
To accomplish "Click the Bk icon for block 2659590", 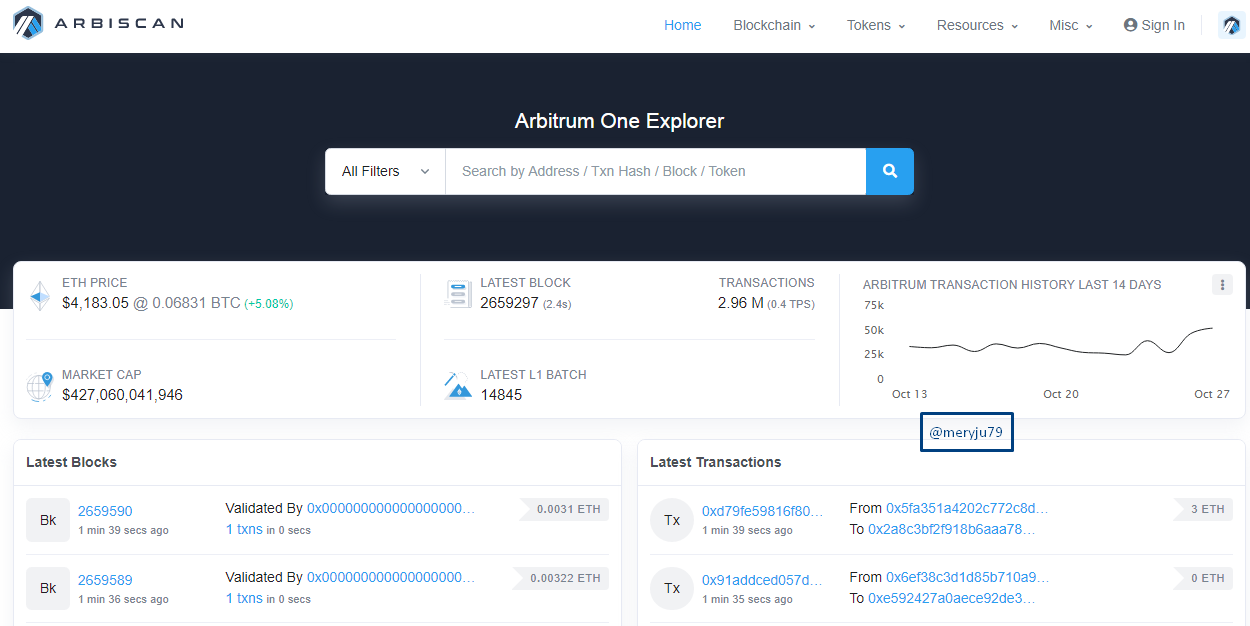I will [x=48, y=520].
